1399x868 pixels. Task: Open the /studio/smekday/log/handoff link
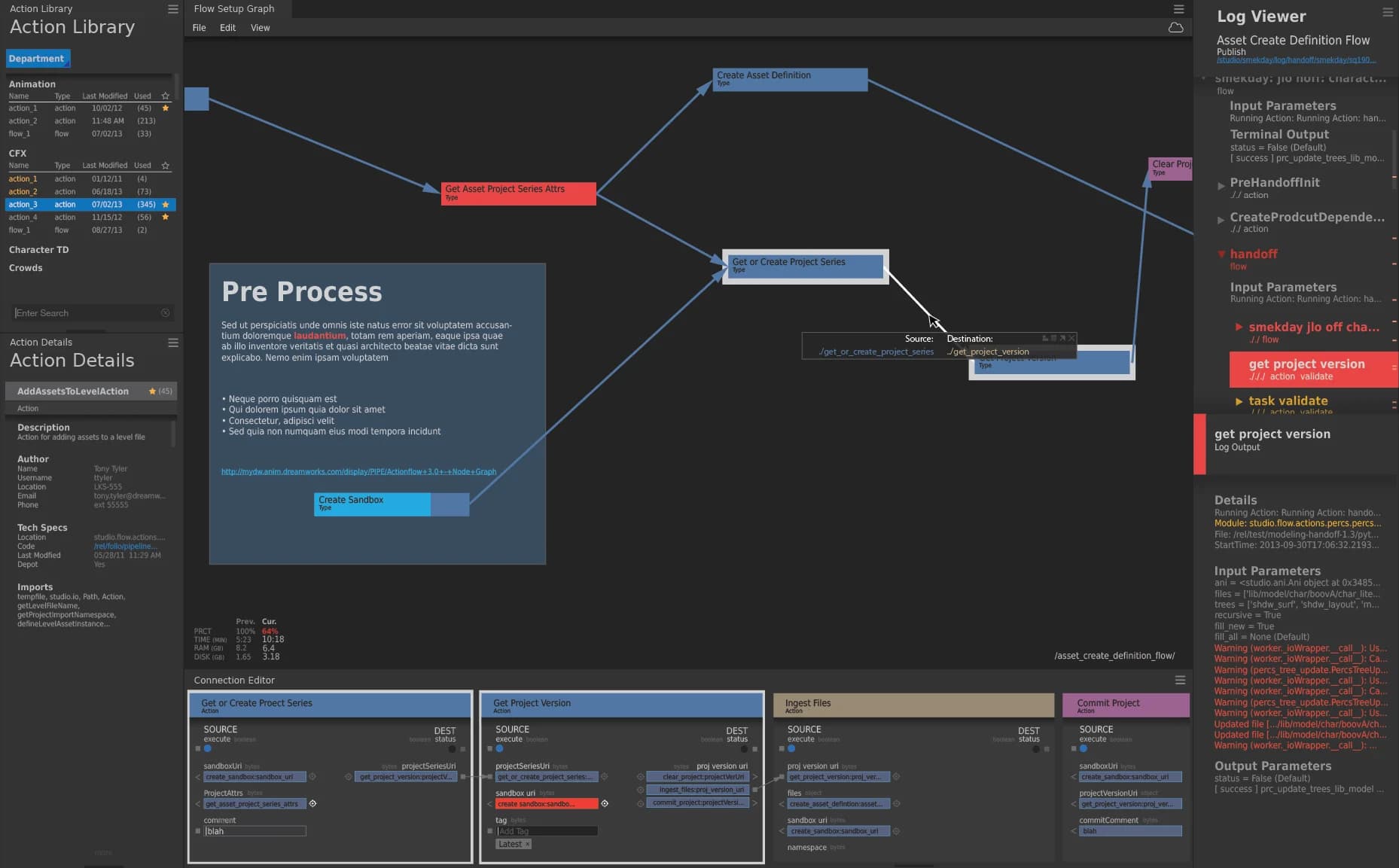1296,60
